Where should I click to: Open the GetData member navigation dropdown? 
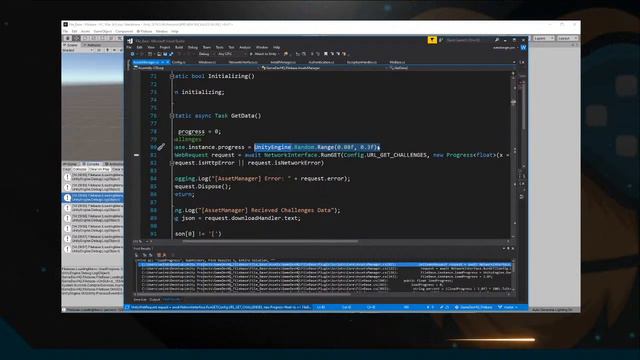tap(449, 68)
